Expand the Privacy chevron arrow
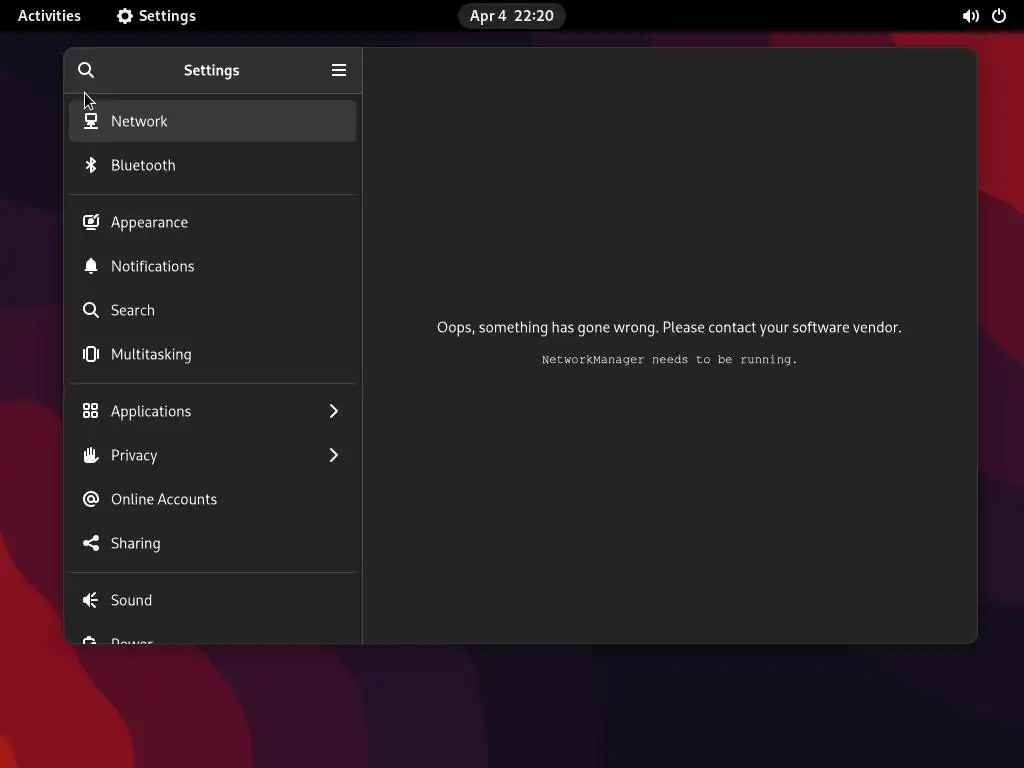Viewport: 1024px width, 768px height. (x=334, y=455)
